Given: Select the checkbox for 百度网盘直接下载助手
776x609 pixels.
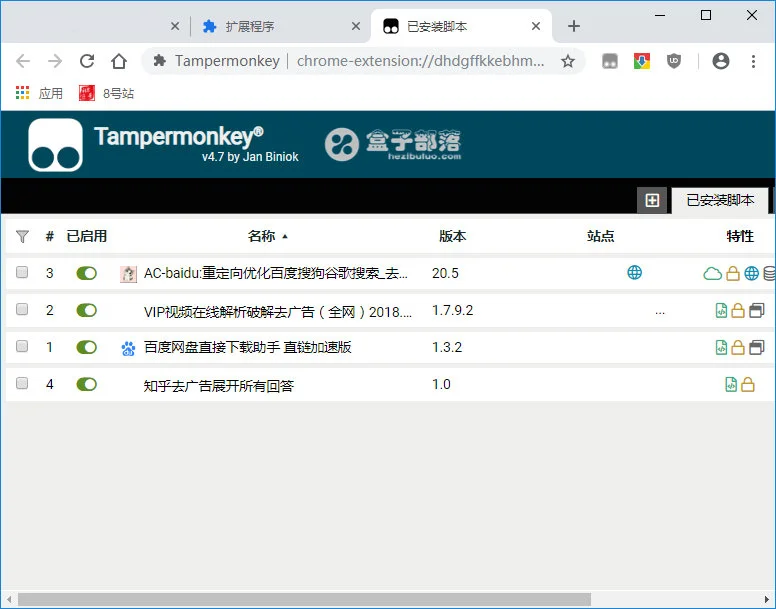Looking at the screenshot, I should point(22,346).
